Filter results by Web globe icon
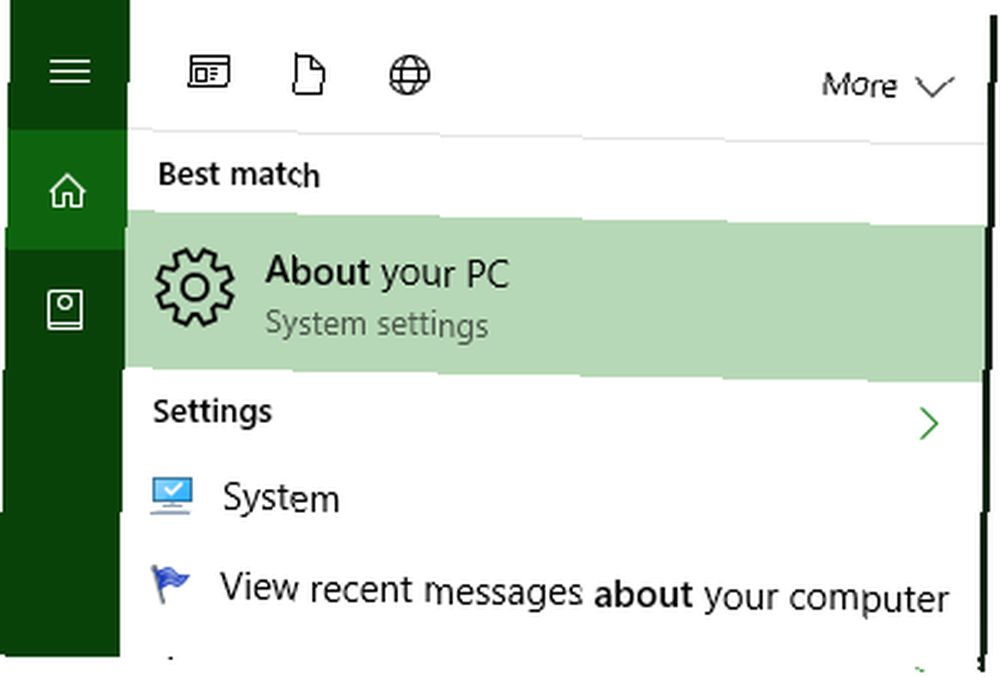The width and height of the screenshot is (1000, 677). (409, 75)
